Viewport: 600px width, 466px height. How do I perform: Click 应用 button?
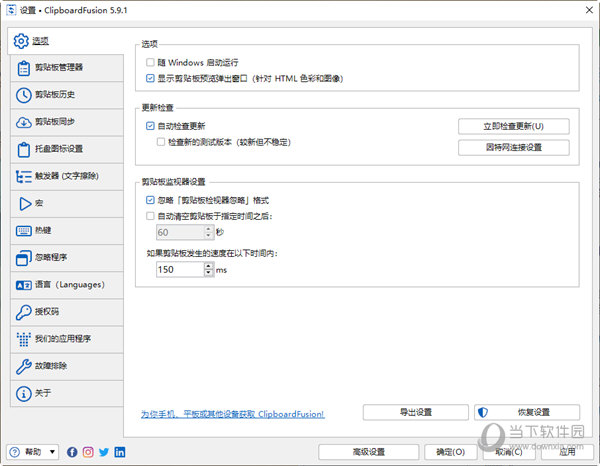(x=567, y=452)
